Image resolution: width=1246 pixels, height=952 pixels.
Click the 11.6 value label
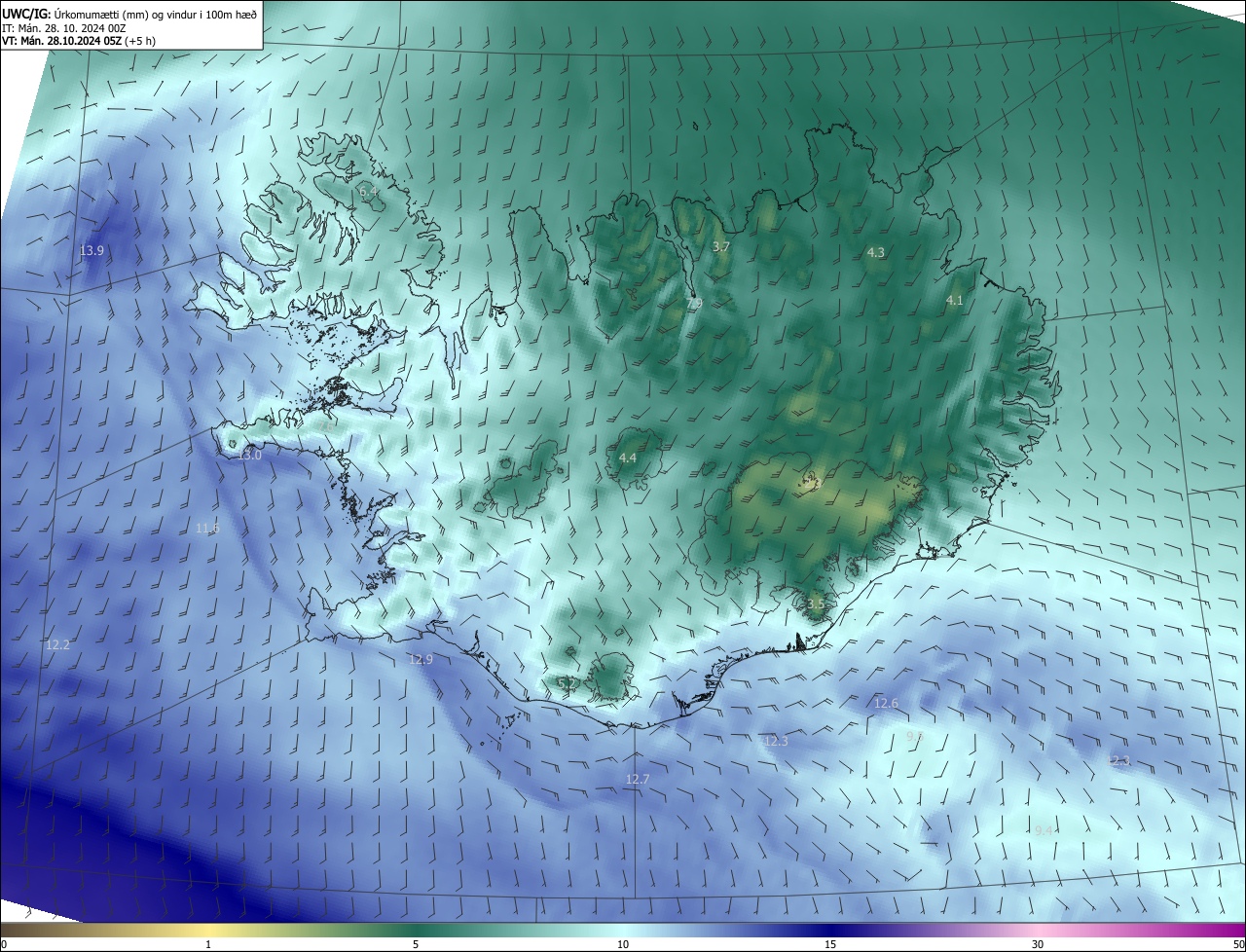pyautogui.click(x=207, y=528)
